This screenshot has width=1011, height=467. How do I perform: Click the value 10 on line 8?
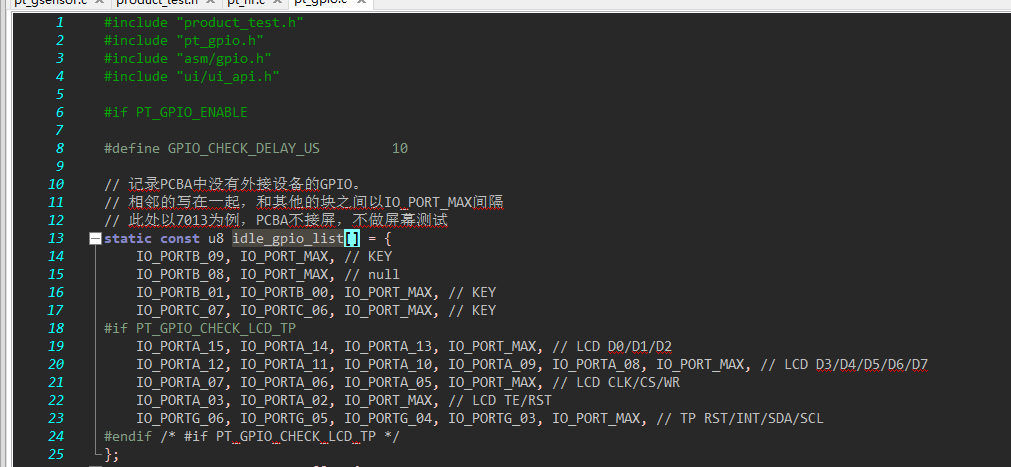(400, 149)
